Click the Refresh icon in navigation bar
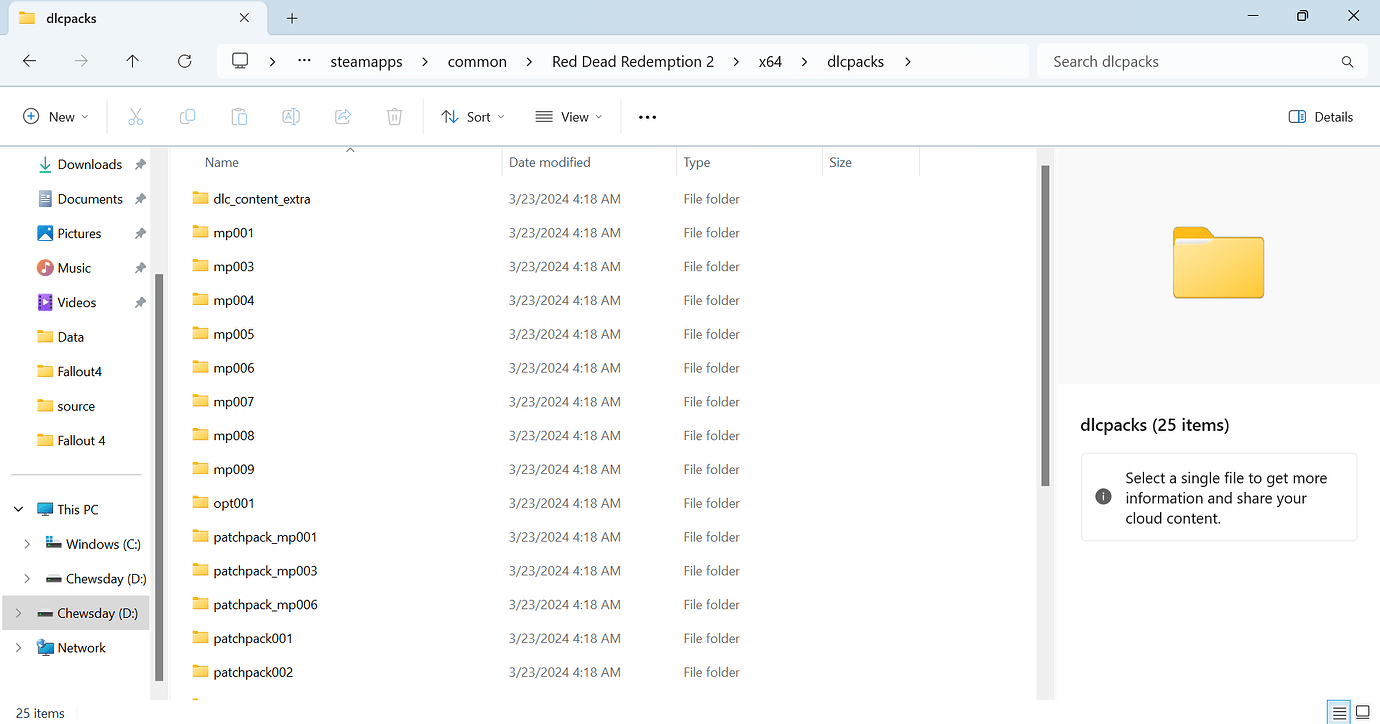The image size is (1380, 724). (x=184, y=61)
